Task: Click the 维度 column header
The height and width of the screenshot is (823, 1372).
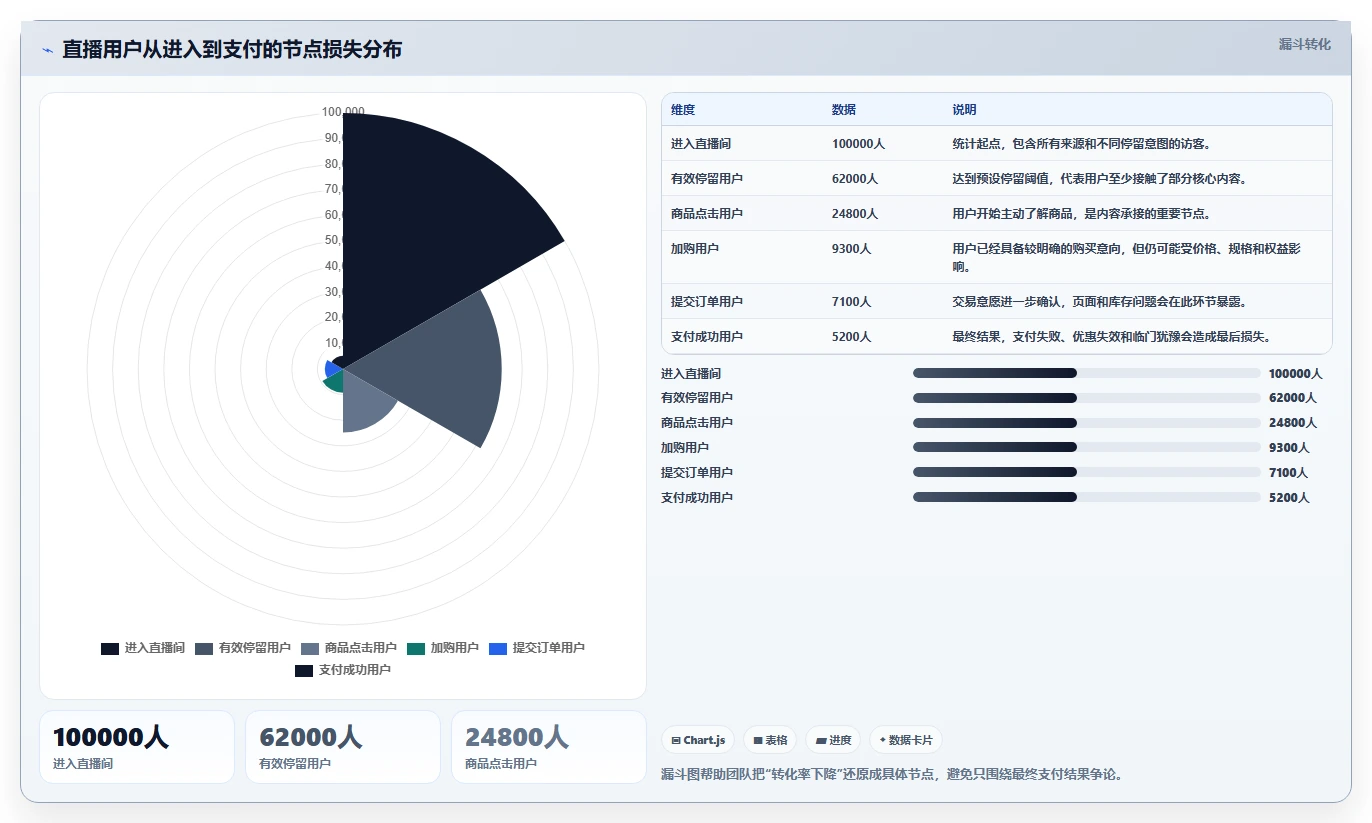Action: (x=683, y=110)
